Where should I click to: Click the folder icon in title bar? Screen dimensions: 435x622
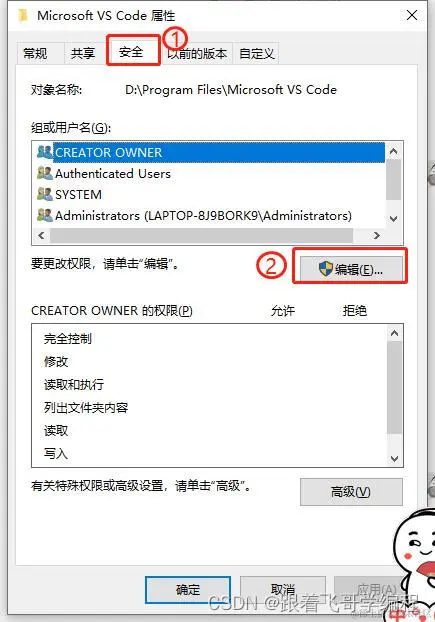[23, 16]
